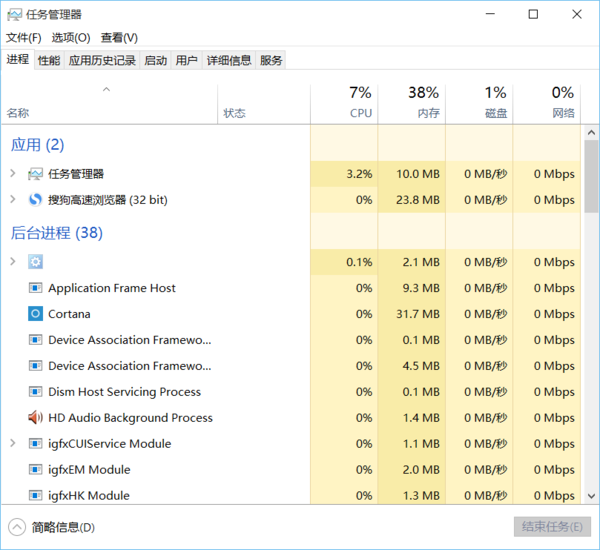The height and width of the screenshot is (550, 600).
Task: Click the 31.7 MB memory cell
Action: [x=412, y=314]
